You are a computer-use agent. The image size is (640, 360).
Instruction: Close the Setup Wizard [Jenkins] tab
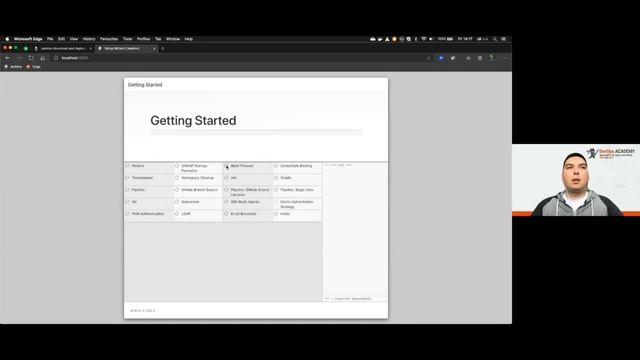[154, 49]
